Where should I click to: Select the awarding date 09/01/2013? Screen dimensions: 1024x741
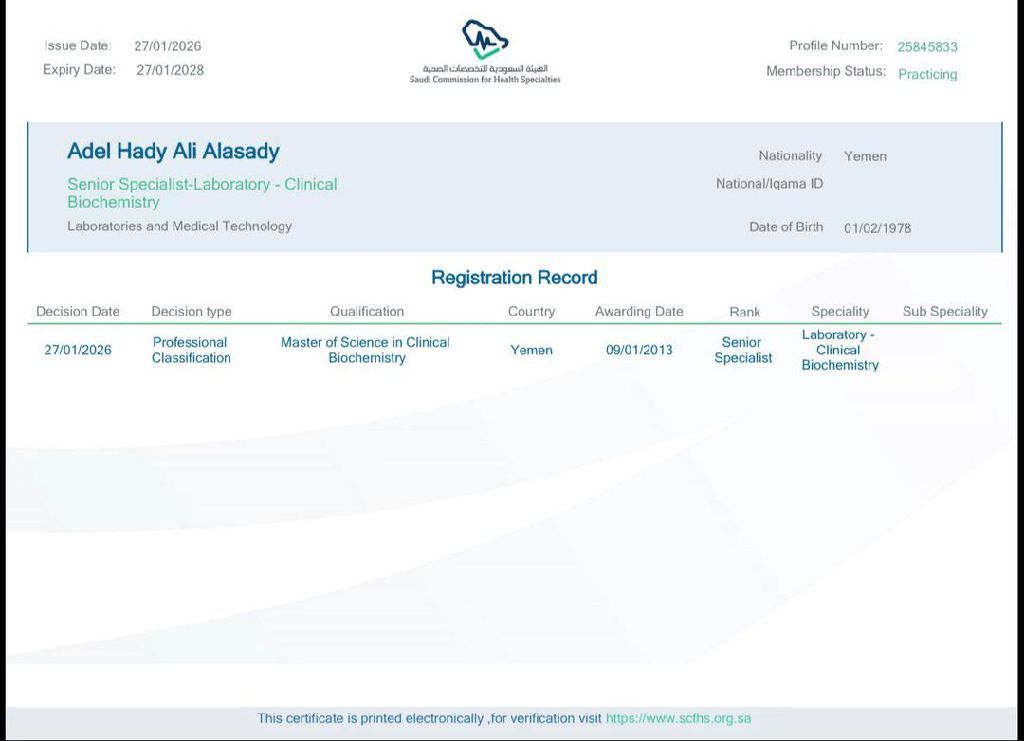pyautogui.click(x=639, y=350)
